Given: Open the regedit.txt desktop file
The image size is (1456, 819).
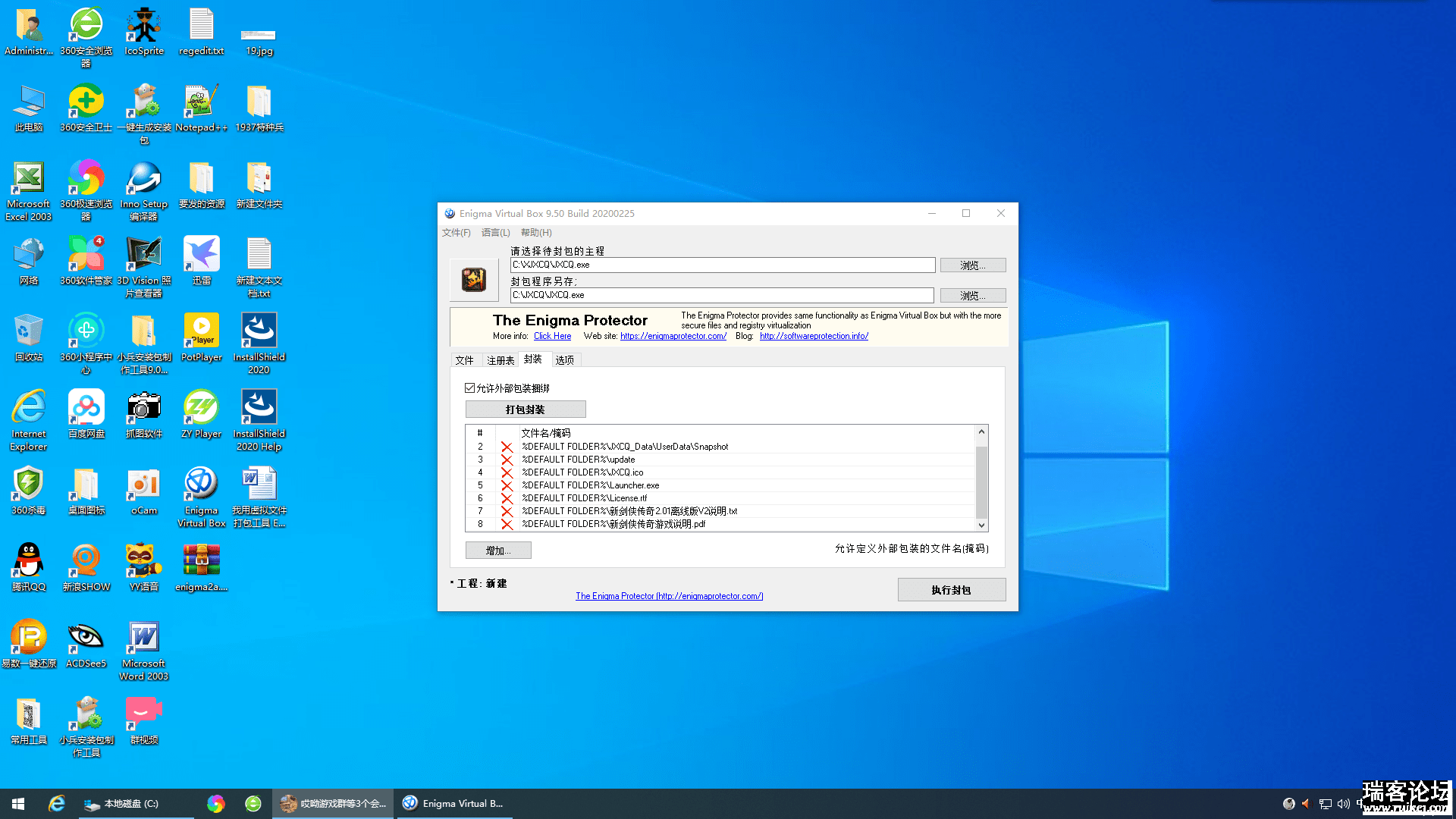Looking at the screenshot, I should 201,32.
